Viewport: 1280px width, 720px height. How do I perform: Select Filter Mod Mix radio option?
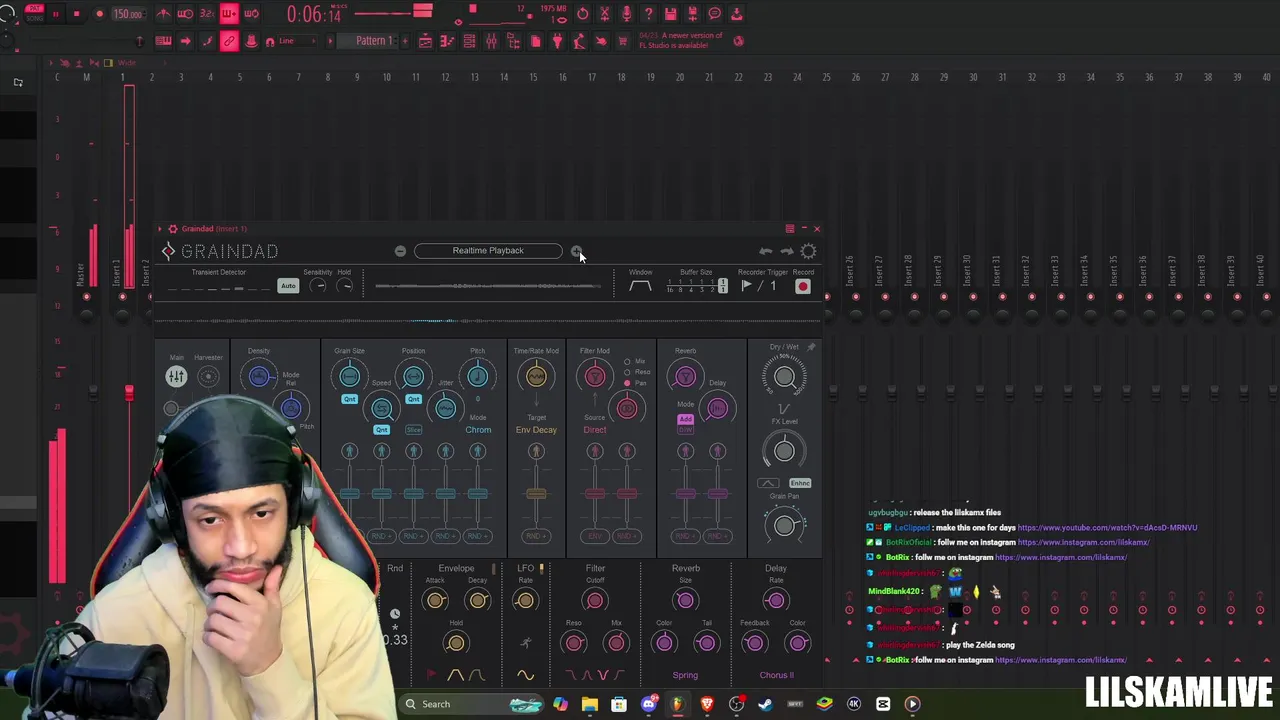627,361
